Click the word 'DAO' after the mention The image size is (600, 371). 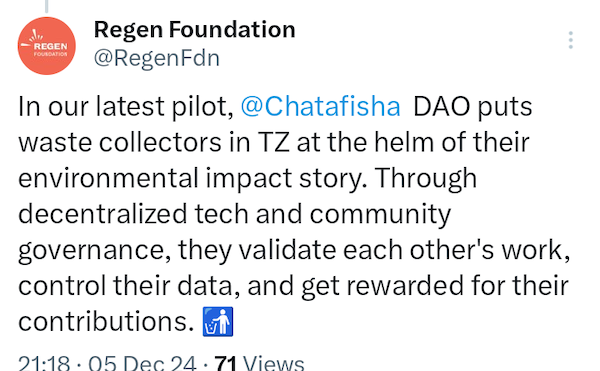coord(442,106)
